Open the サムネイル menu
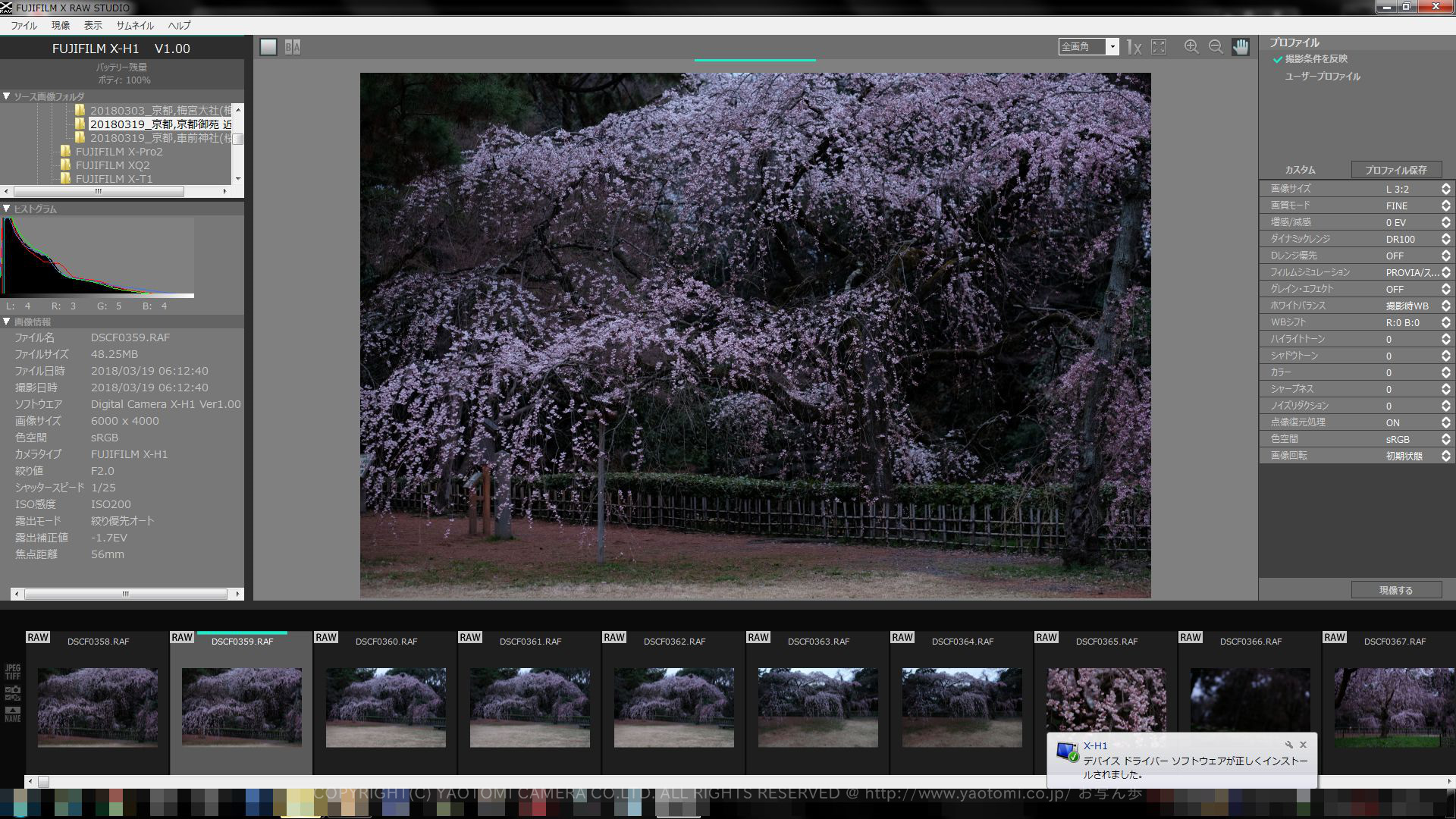The image size is (1456, 819). click(135, 26)
